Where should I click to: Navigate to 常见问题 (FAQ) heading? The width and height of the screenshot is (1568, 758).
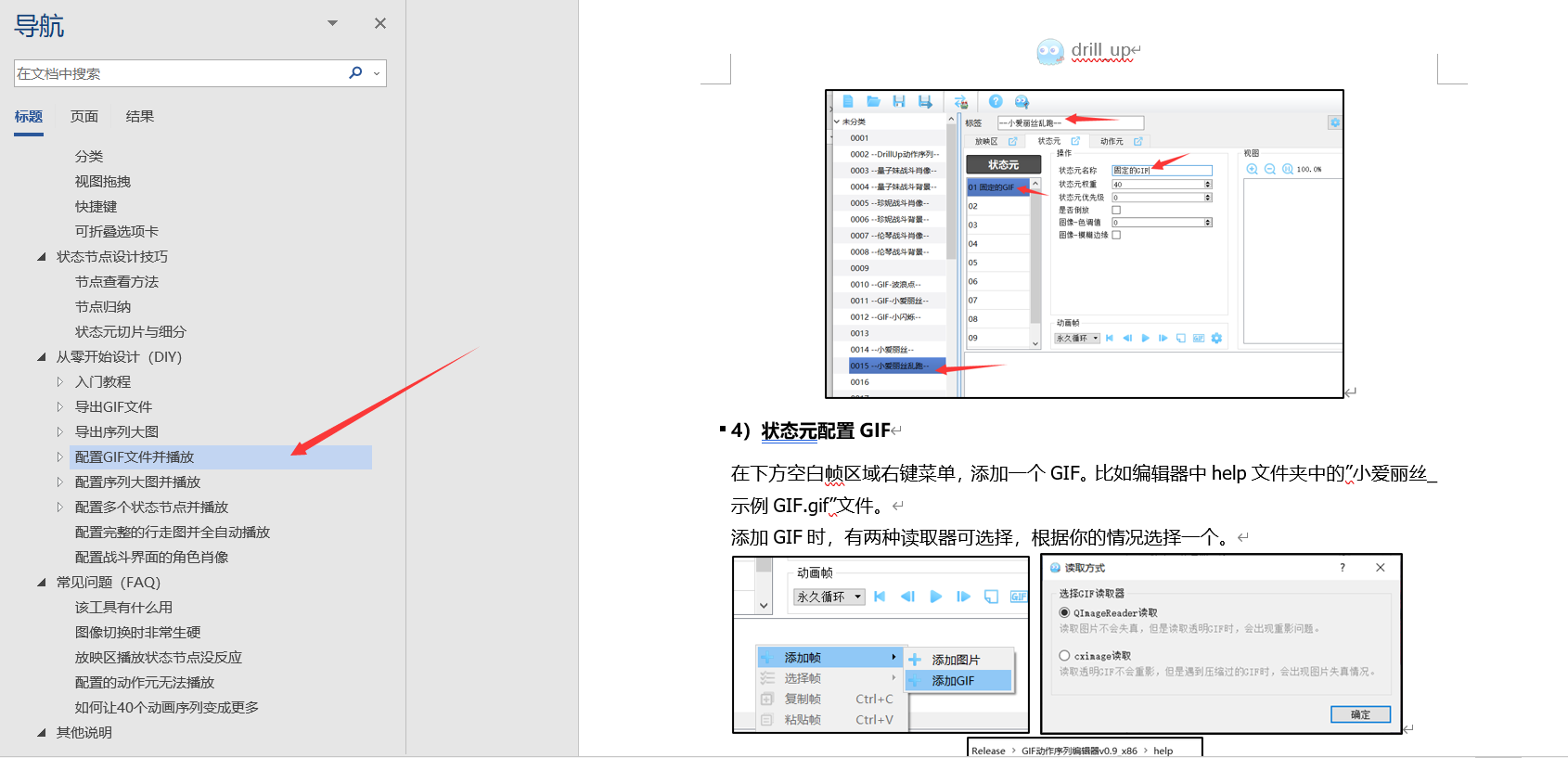pos(109,583)
